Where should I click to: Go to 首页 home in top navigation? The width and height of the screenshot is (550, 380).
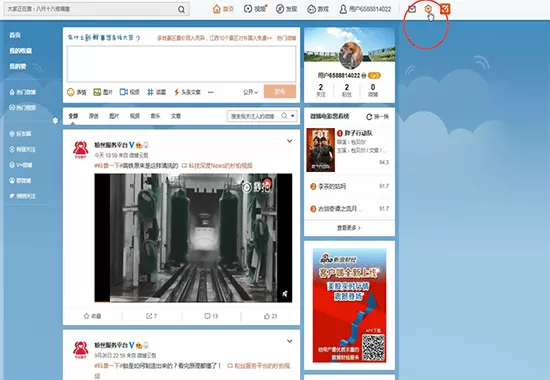[223, 9]
